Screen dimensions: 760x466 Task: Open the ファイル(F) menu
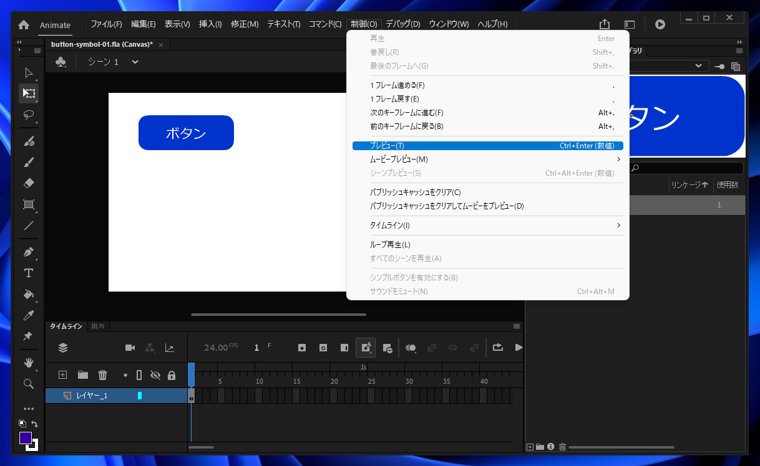click(x=106, y=24)
